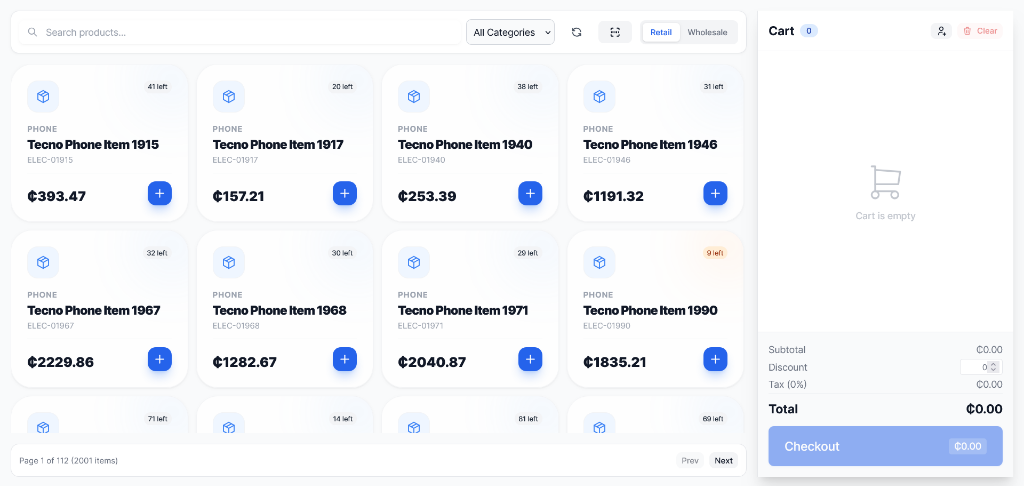Click the add customer icon in cart
The image size is (1024, 486).
pos(941,31)
